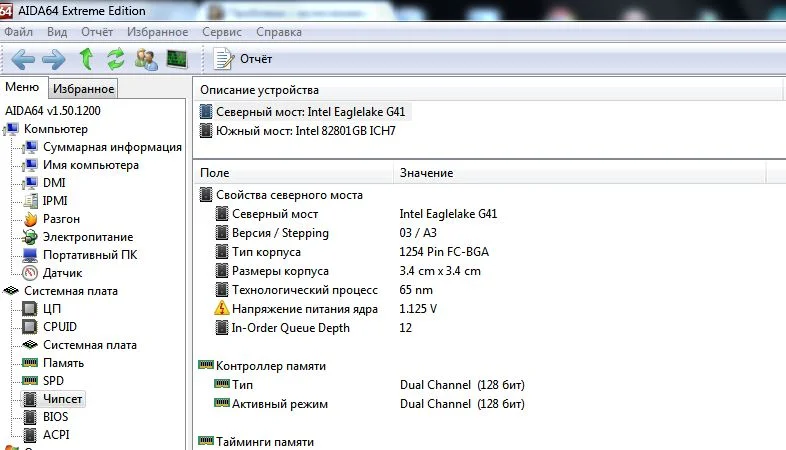Click the Описание устройства column header

(x=489, y=90)
